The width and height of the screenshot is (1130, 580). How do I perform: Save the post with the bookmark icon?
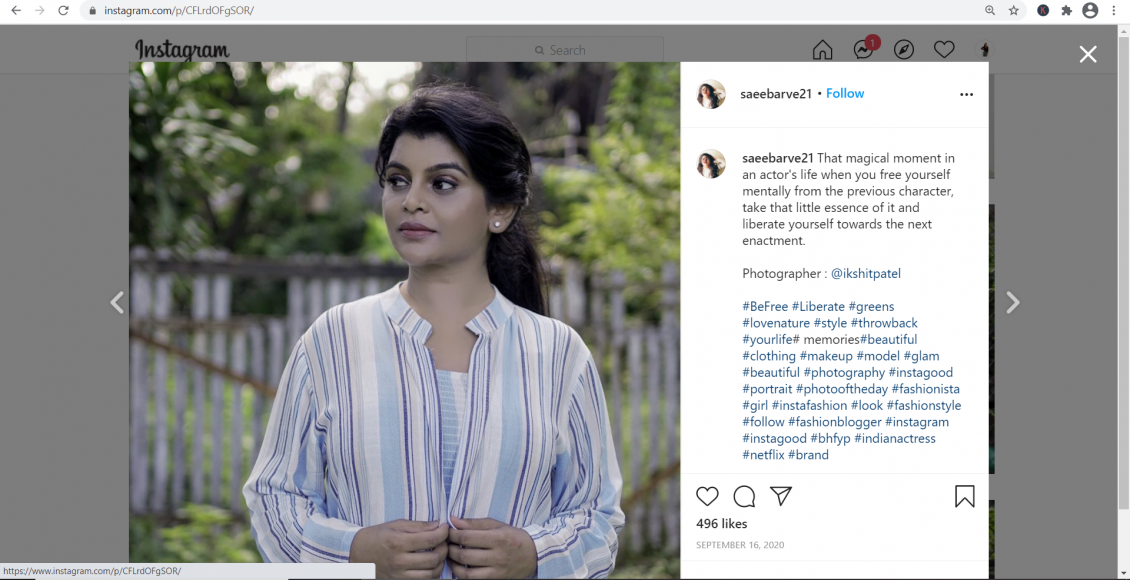[964, 496]
